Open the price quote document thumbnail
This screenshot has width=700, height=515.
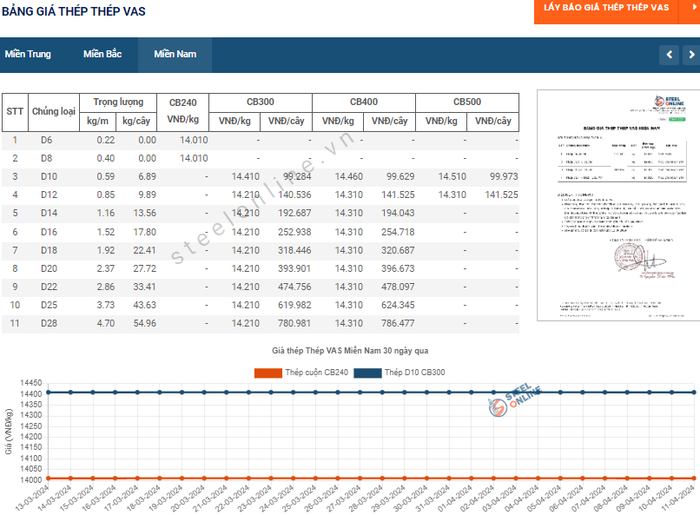click(x=612, y=205)
